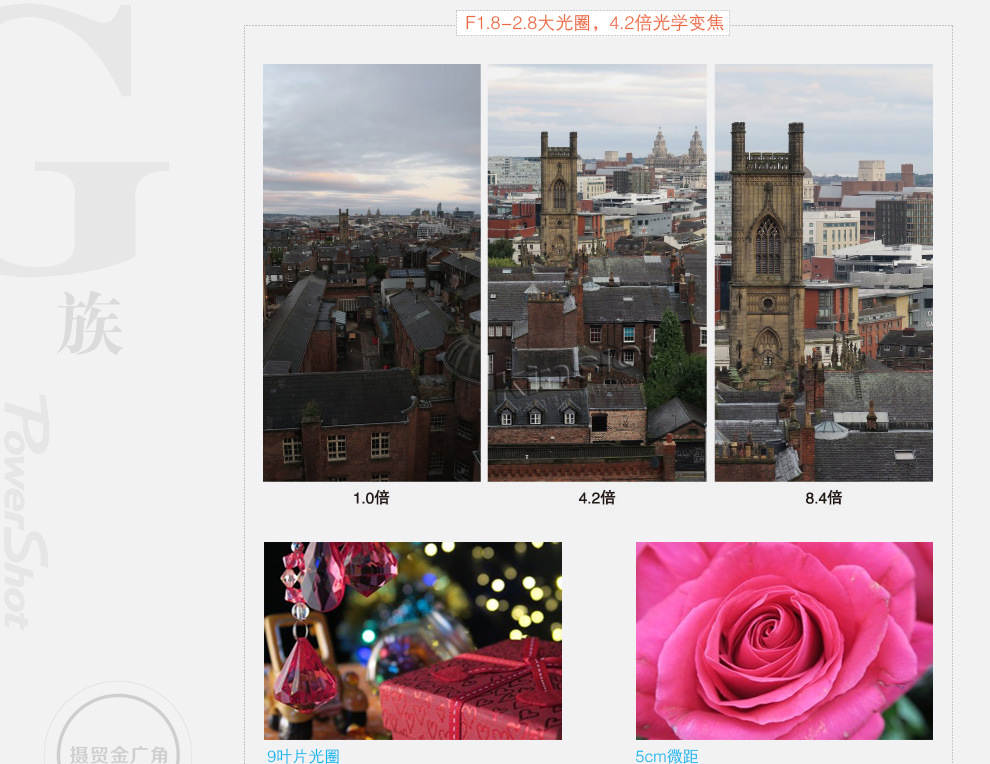The height and width of the screenshot is (764, 990).
Task: Click the arched church window in 8.4倍 photo
Action: (x=767, y=246)
